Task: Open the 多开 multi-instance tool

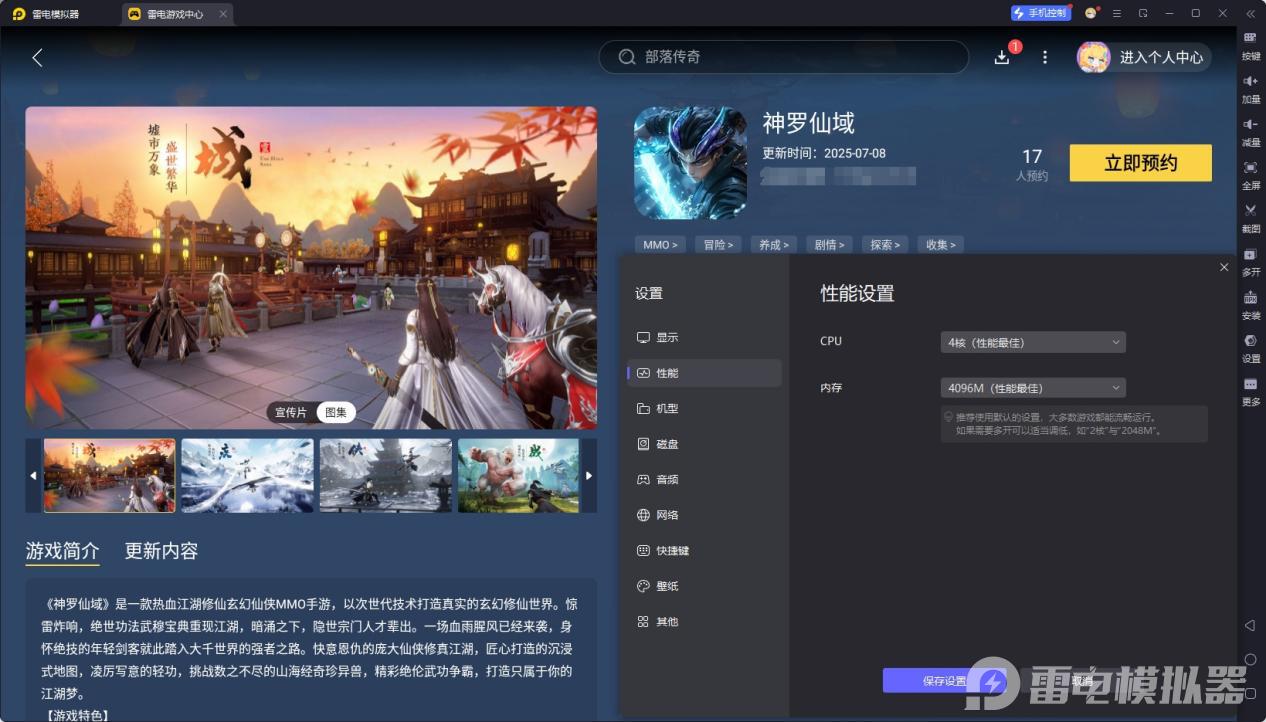Action: click(1251, 261)
